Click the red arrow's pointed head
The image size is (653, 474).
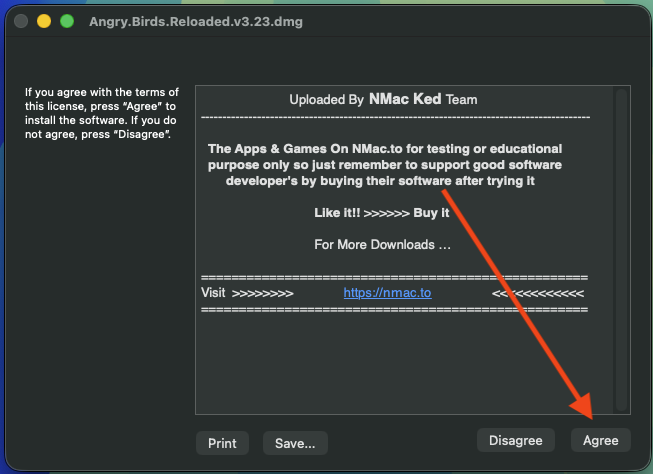click(583, 406)
